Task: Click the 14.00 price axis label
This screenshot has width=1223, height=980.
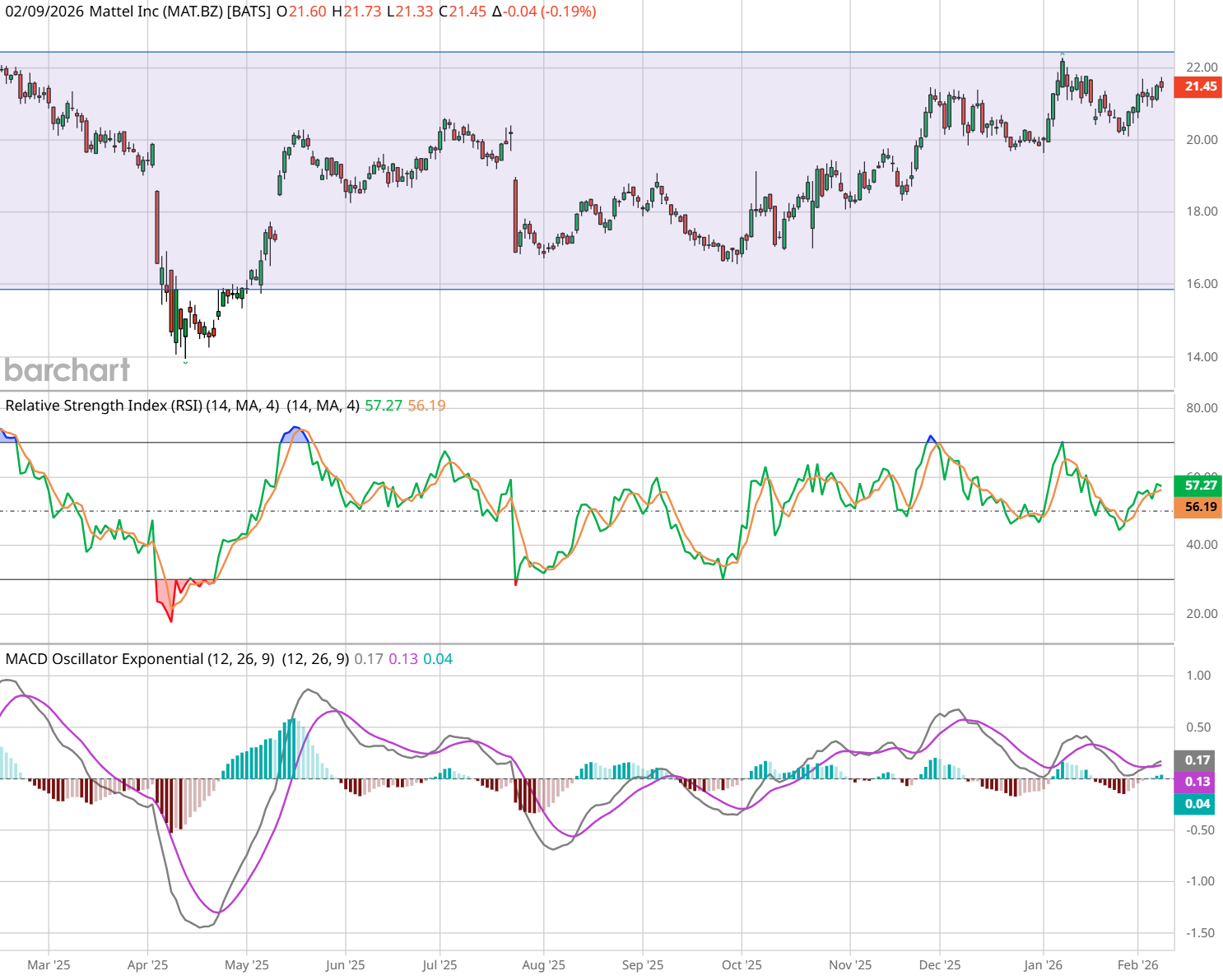Action: point(1202,357)
